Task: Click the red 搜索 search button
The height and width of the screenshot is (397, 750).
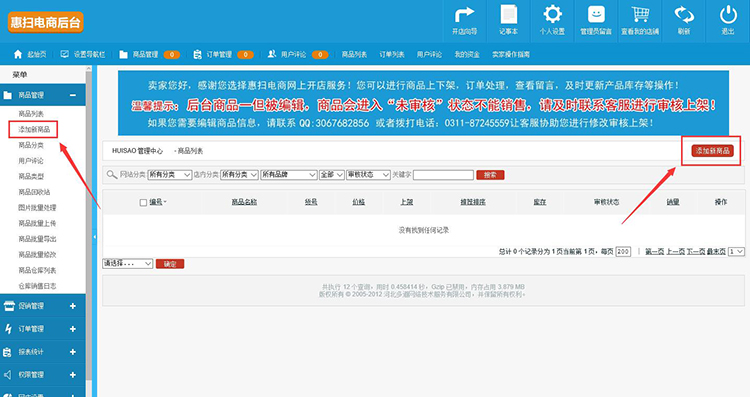Action: [490, 175]
